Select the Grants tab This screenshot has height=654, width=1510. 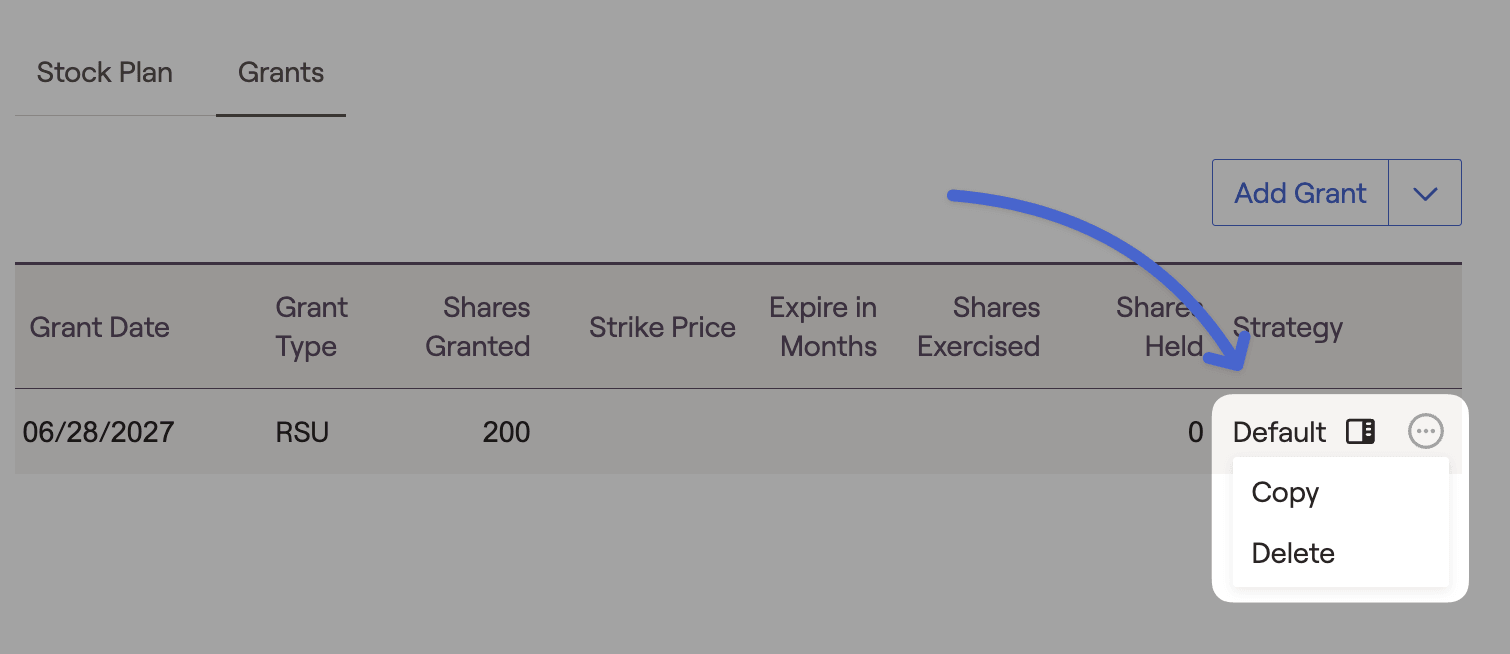[x=281, y=73]
